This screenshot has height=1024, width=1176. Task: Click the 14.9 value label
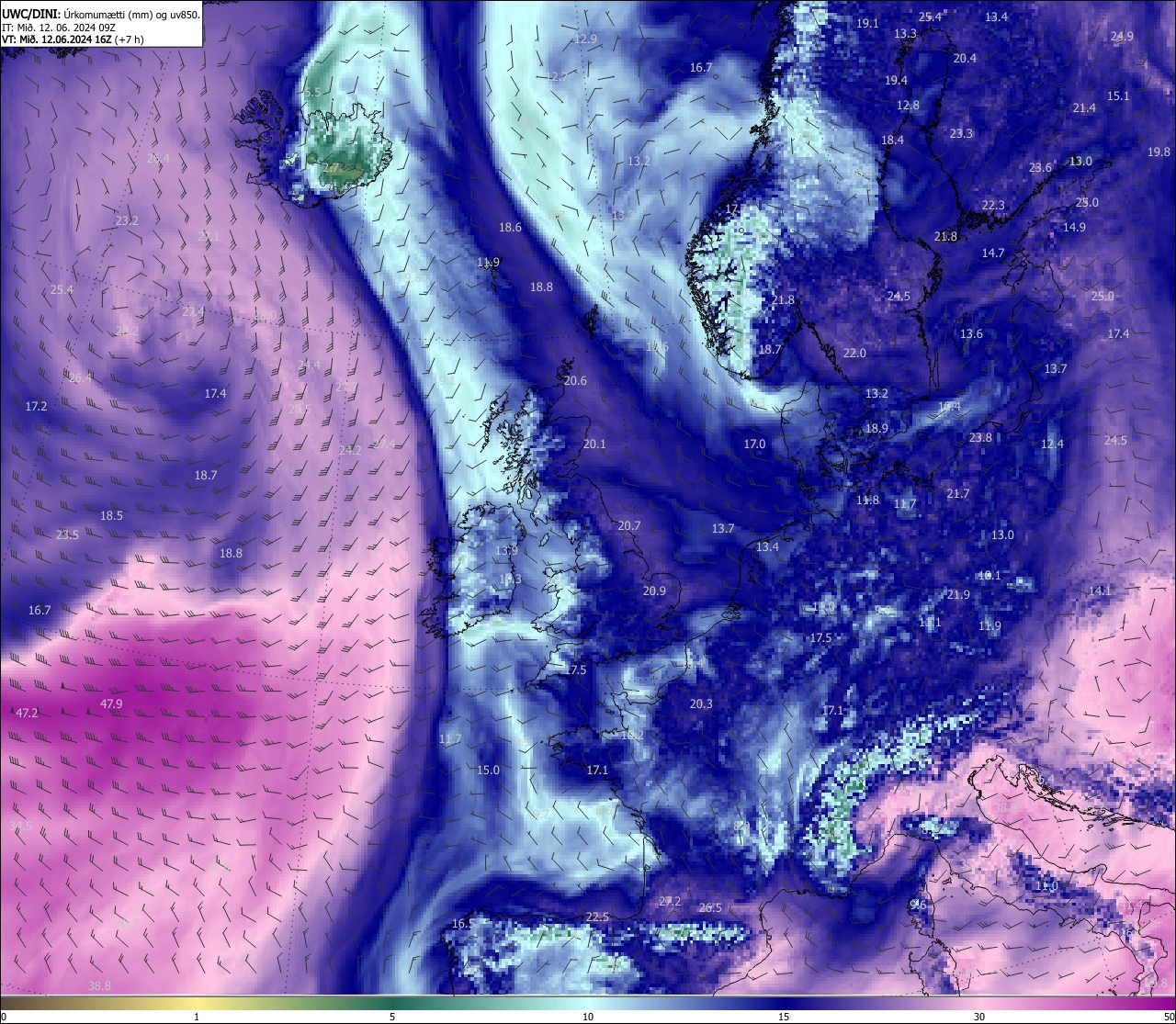tap(1074, 228)
